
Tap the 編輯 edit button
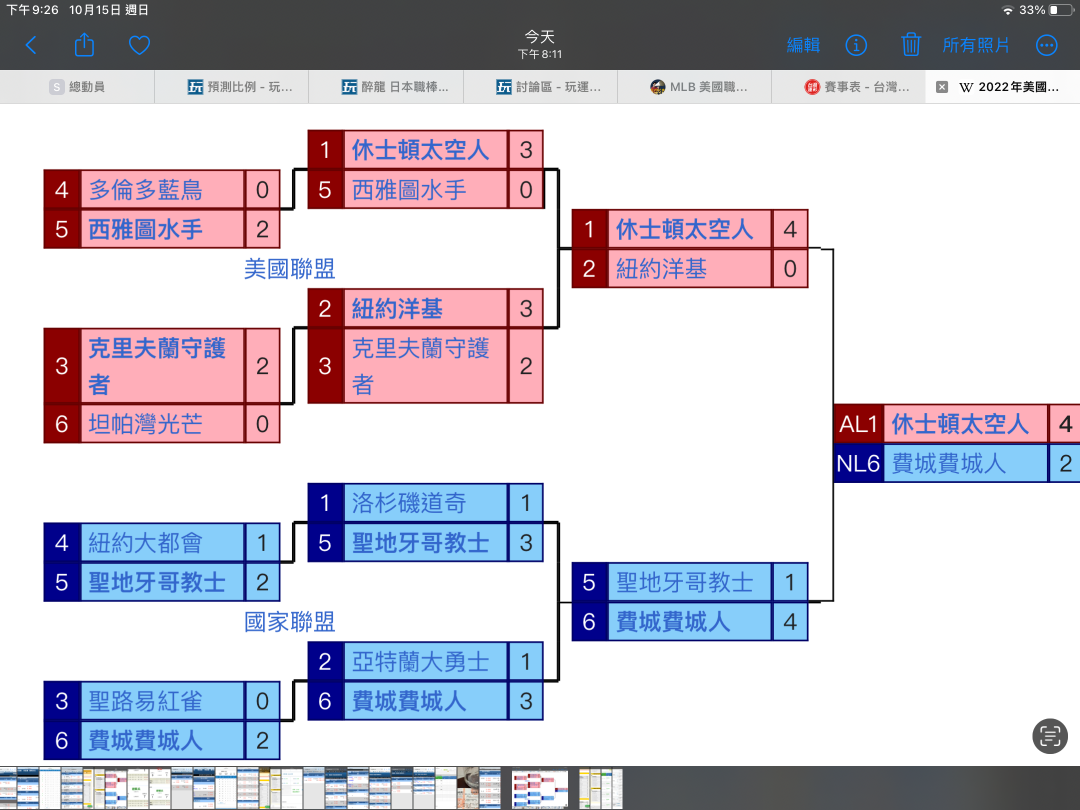click(803, 45)
